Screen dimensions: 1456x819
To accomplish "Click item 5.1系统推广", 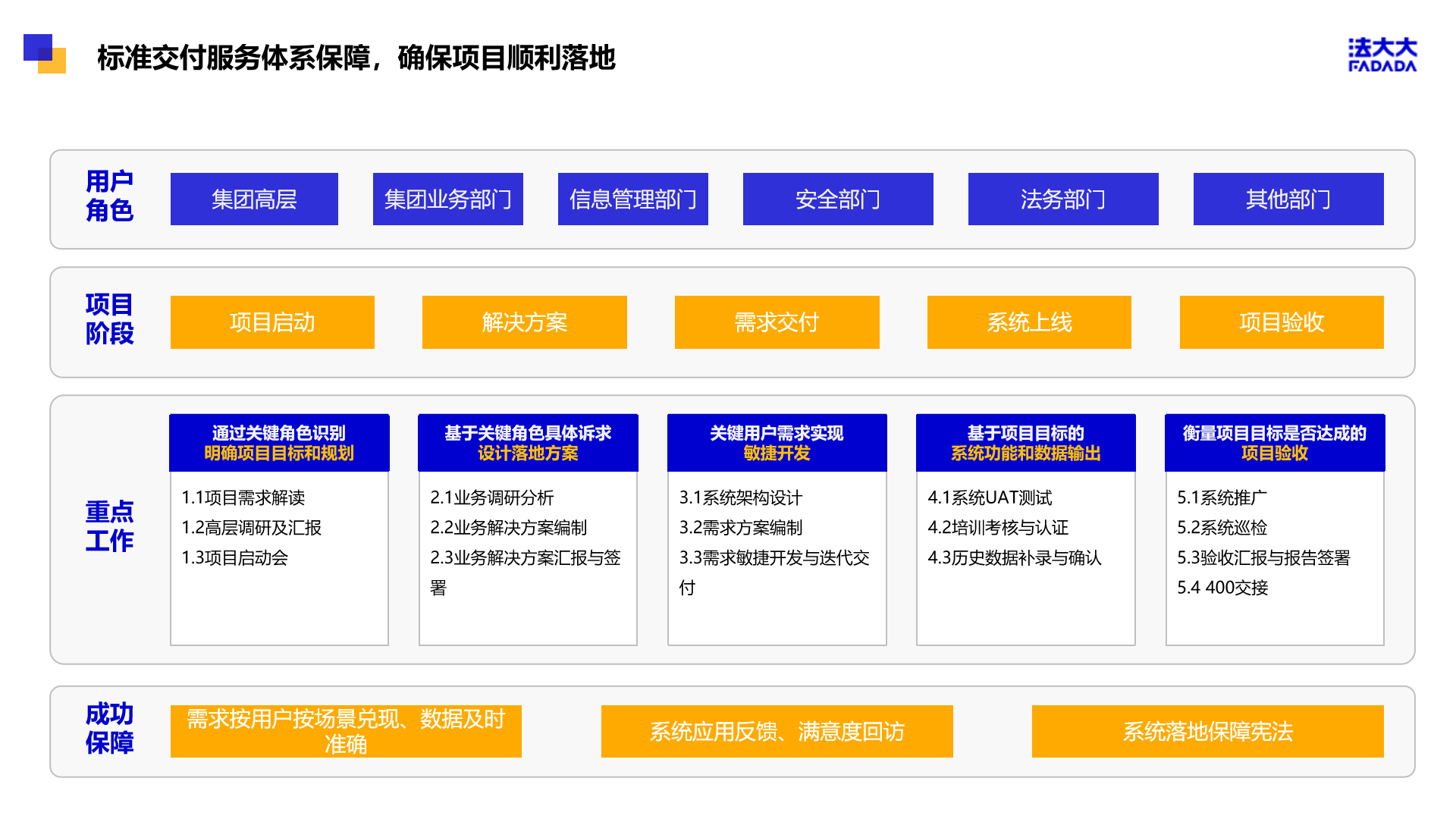I will pyautogui.click(x=1222, y=497).
